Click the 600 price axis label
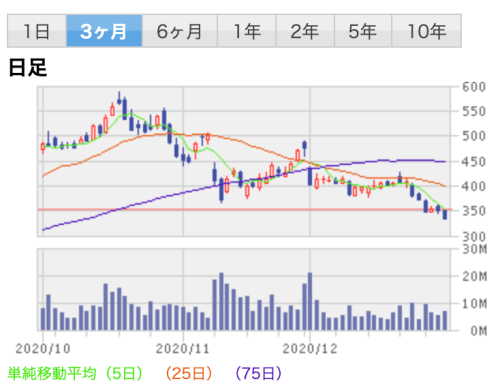The width and height of the screenshot is (500, 390). click(x=474, y=87)
